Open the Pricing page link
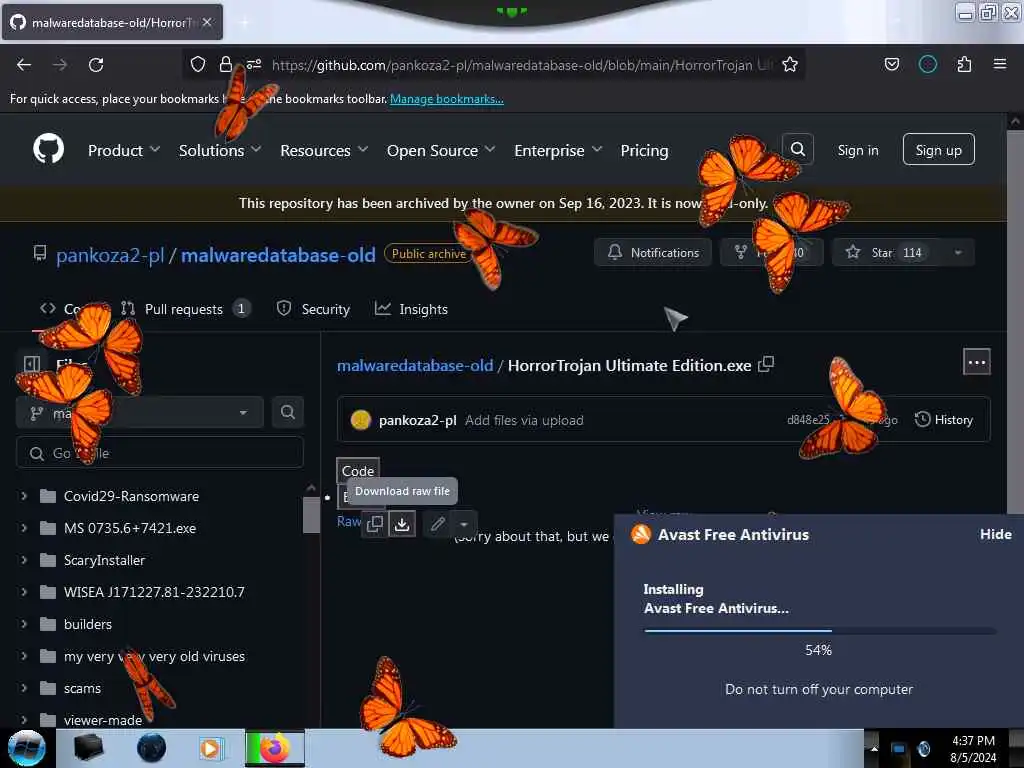 pos(644,150)
